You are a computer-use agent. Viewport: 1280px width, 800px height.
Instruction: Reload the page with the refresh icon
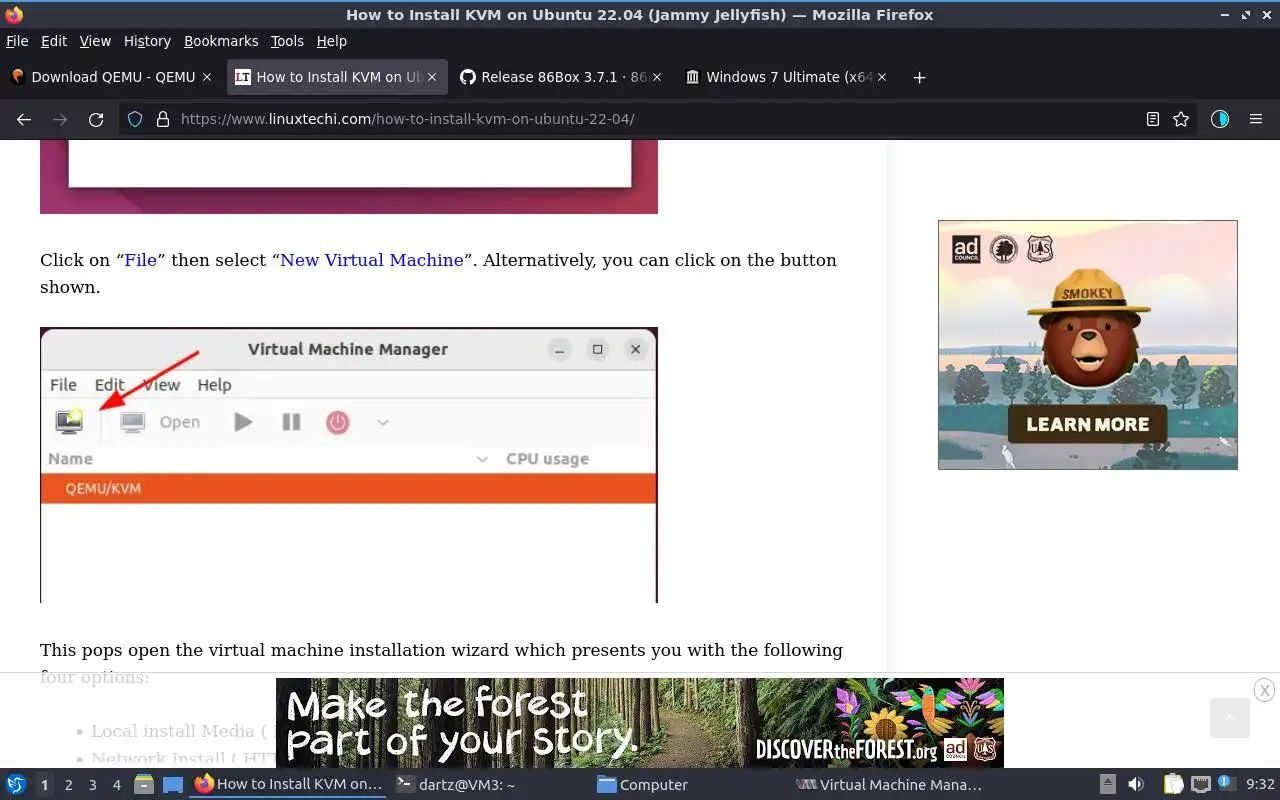(96, 119)
